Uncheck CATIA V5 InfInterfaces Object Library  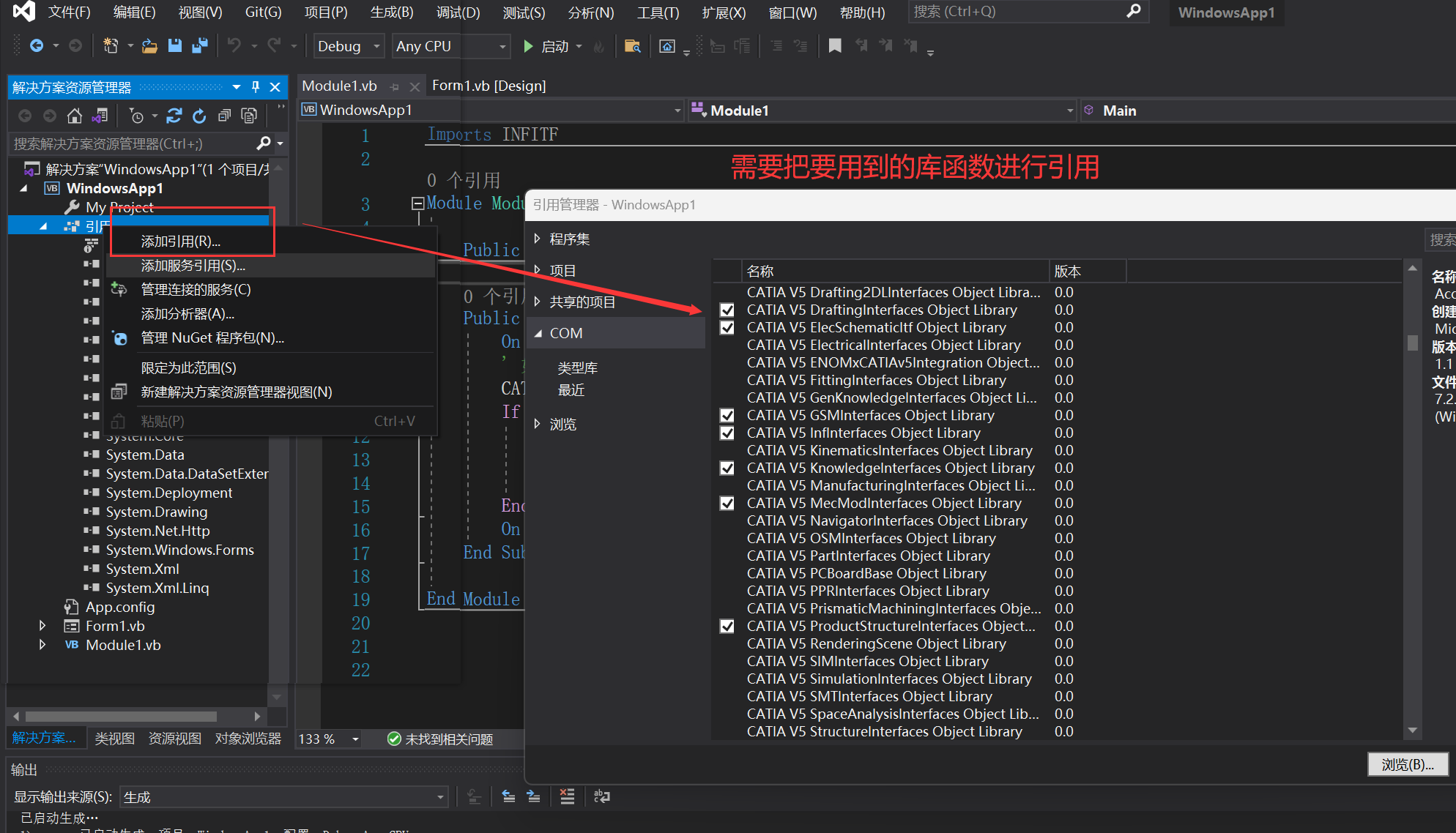(727, 433)
